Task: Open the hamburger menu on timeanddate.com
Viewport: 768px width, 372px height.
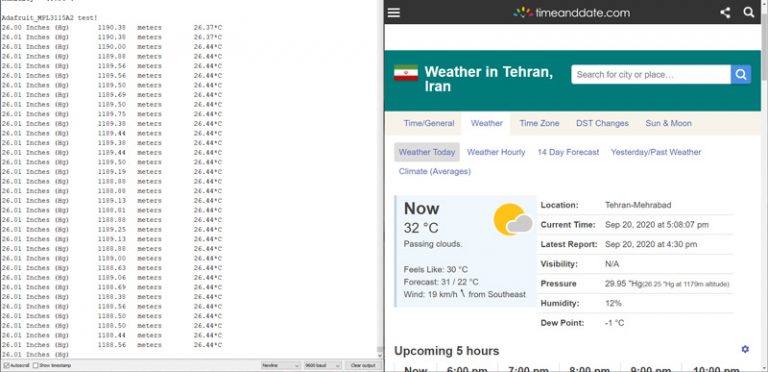Action: click(394, 13)
